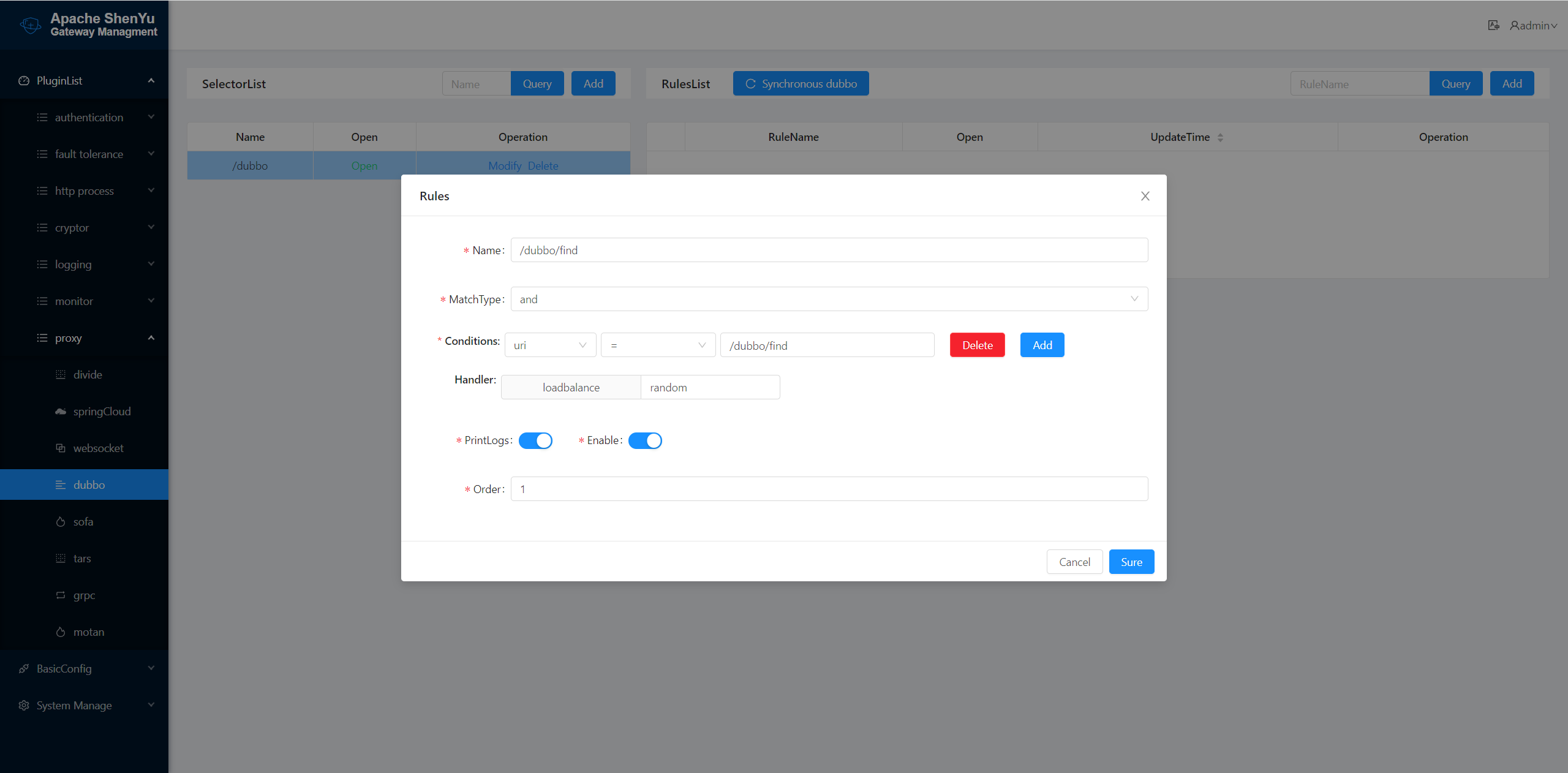Expand the authentication menu group
The image size is (1568, 773).
(89, 118)
